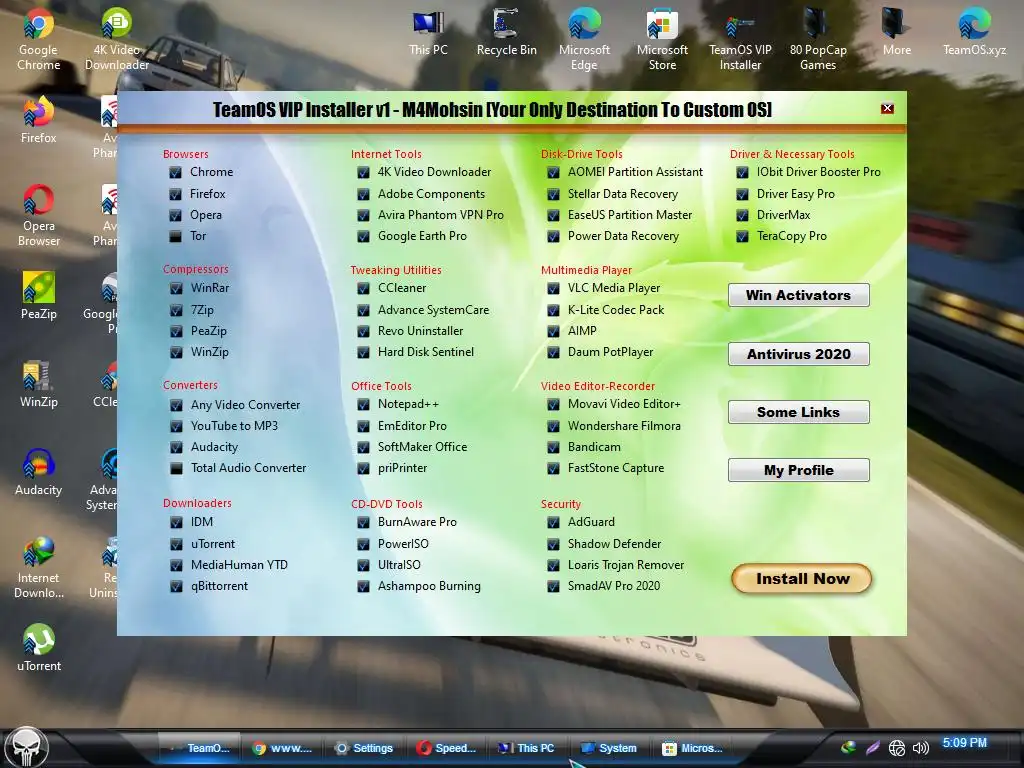
Task: Open the My Profile button
Action: (x=798, y=470)
